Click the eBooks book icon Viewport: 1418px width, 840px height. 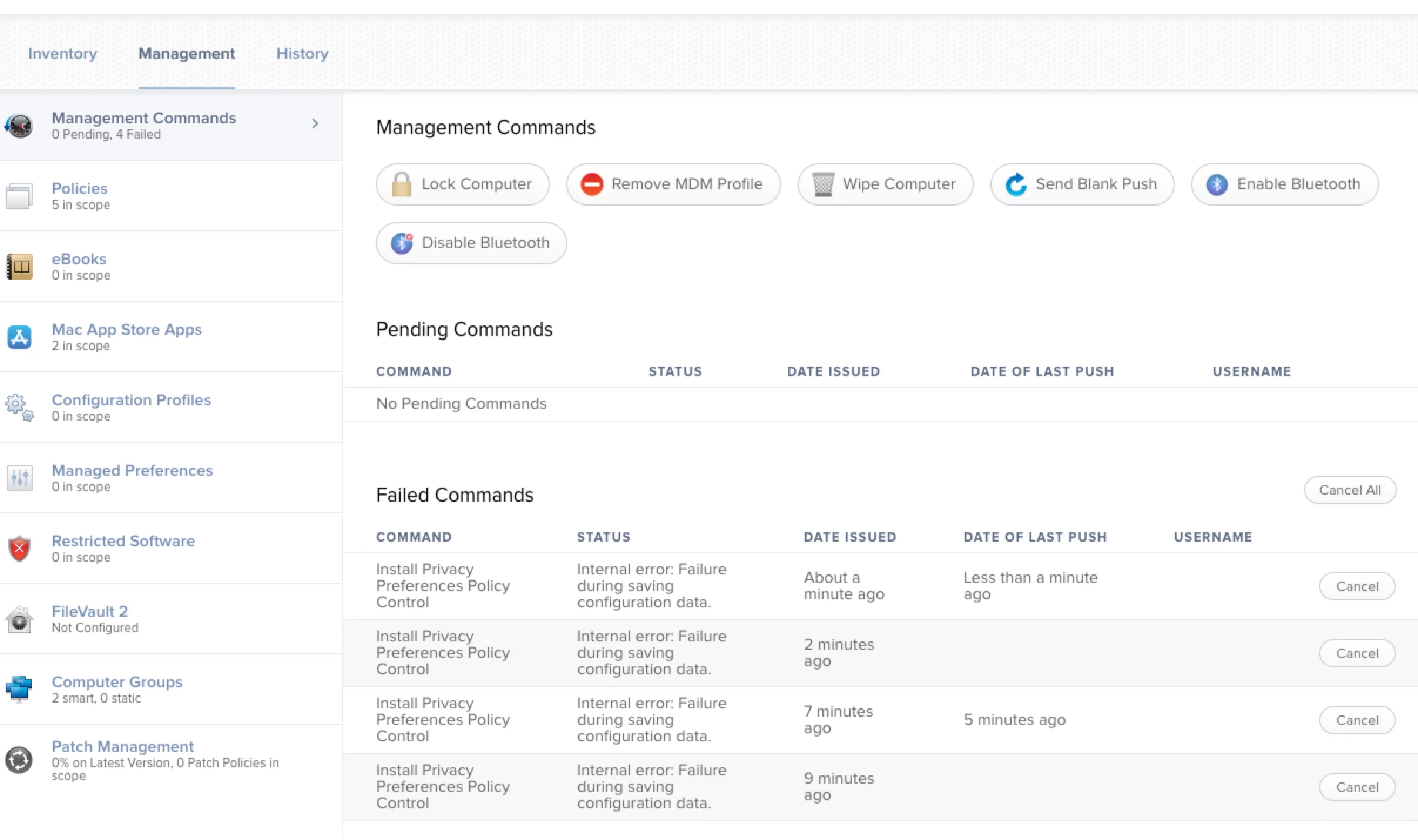coord(19,267)
